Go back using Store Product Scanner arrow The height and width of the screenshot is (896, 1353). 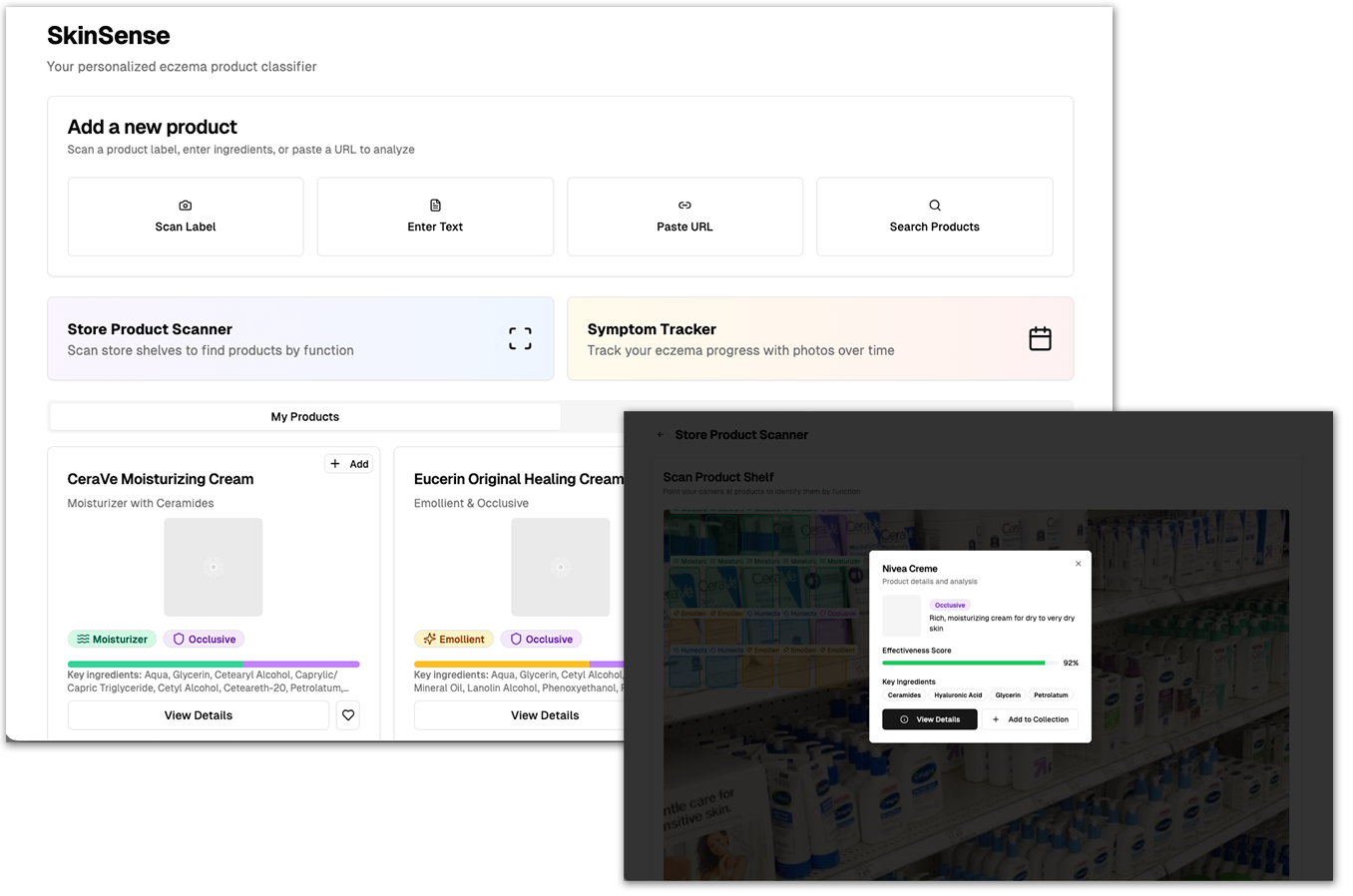click(661, 435)
